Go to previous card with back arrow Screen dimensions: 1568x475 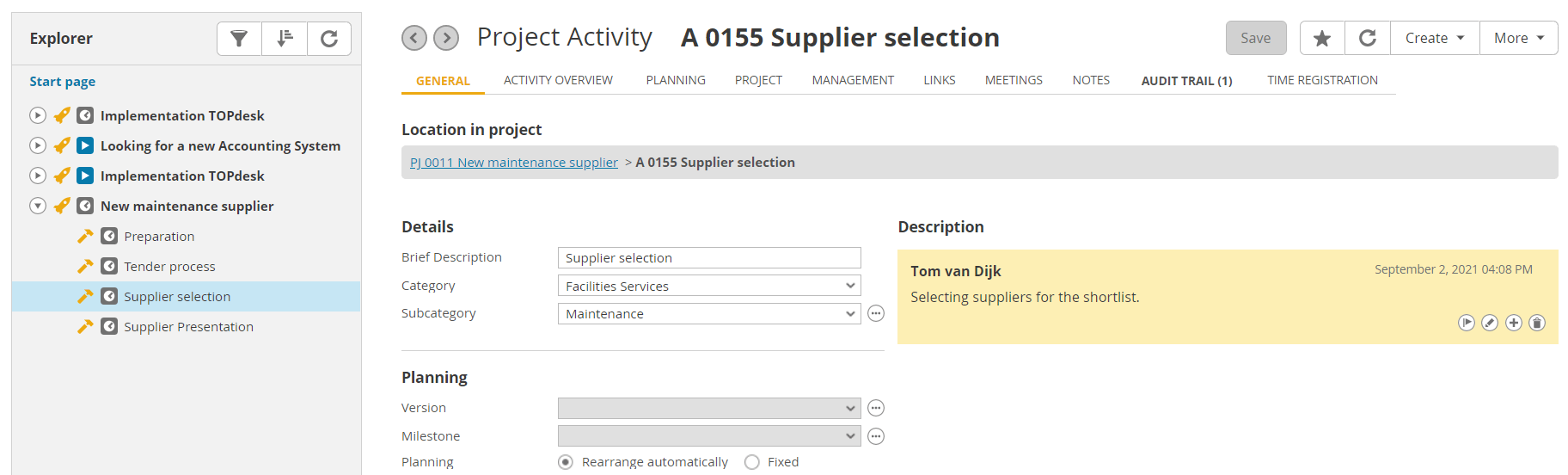(x=414, y=38)
